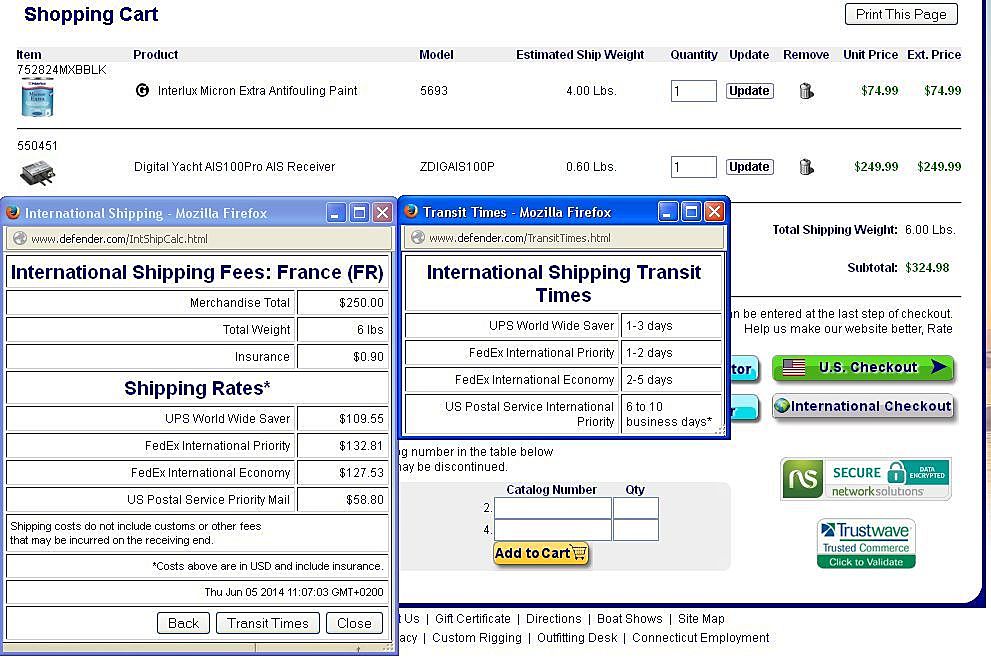The width and height of the screenshot is (991, 659).
Task: Open Outfitting Desk footer link
Action: [x=577, y=638]
